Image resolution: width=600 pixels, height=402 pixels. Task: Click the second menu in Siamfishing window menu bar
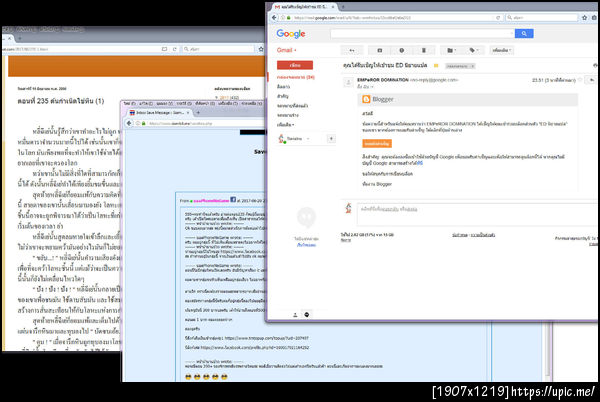[x=145, y=104]
